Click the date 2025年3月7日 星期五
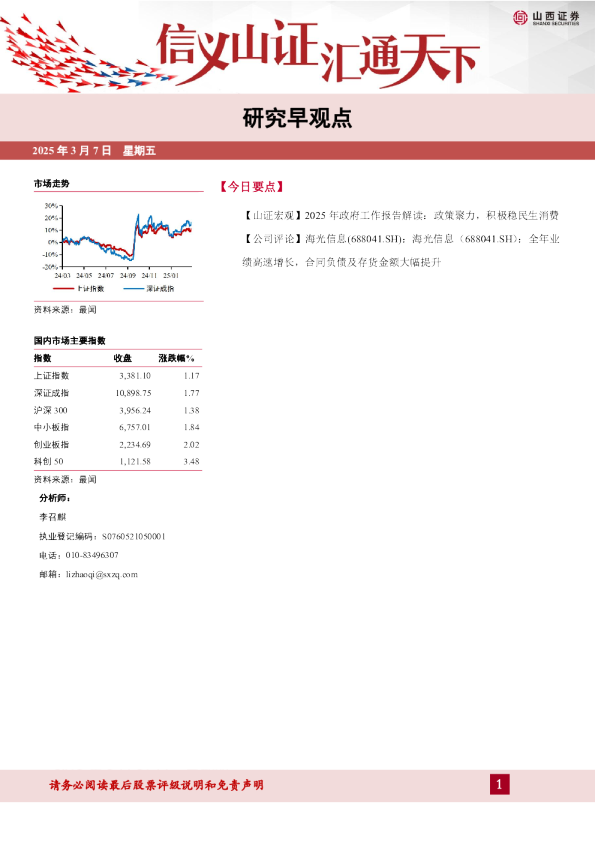 [x=94, y=150]
